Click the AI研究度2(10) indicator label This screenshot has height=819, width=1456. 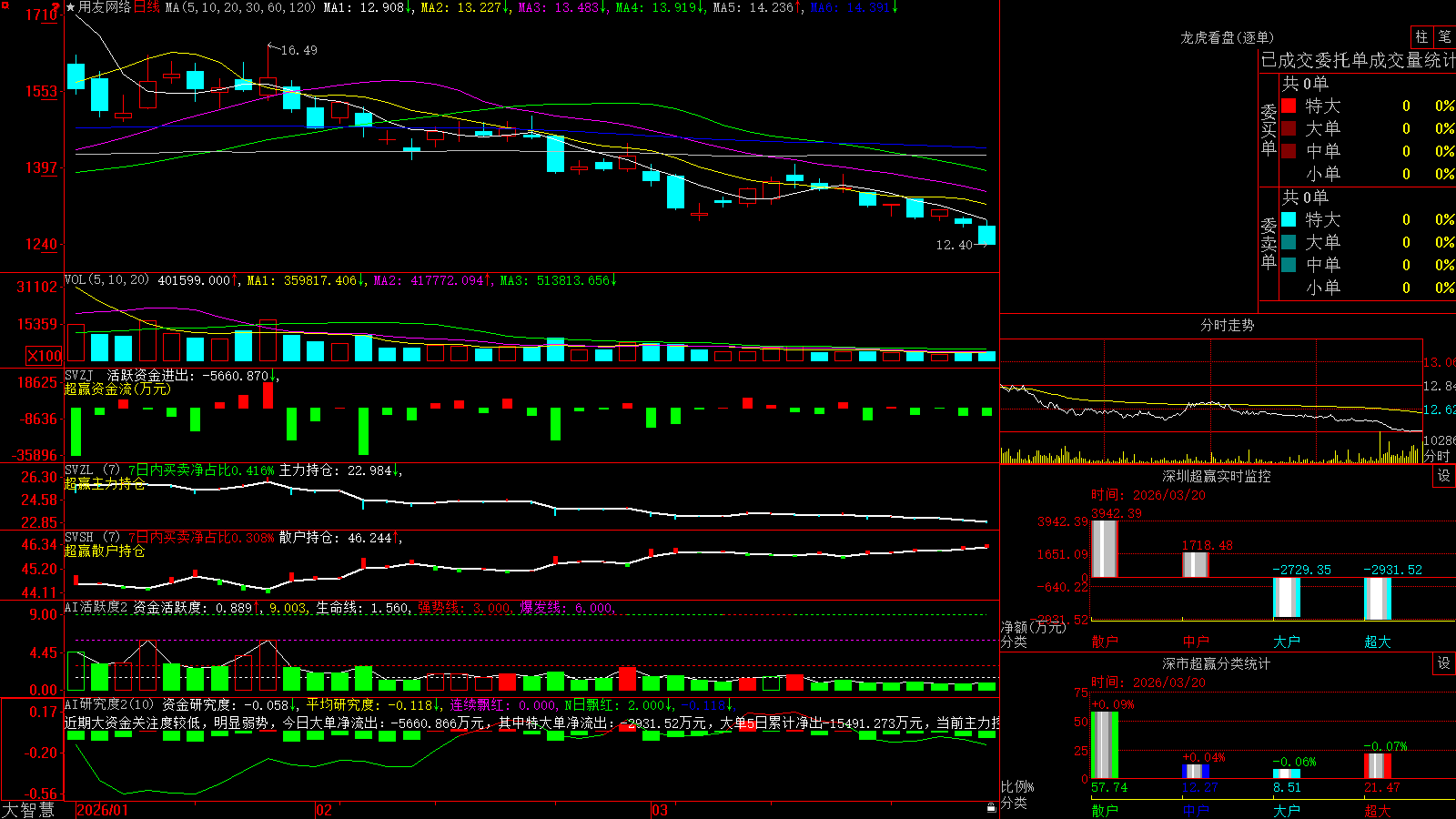pyautogui.click(x=109, y=704)
